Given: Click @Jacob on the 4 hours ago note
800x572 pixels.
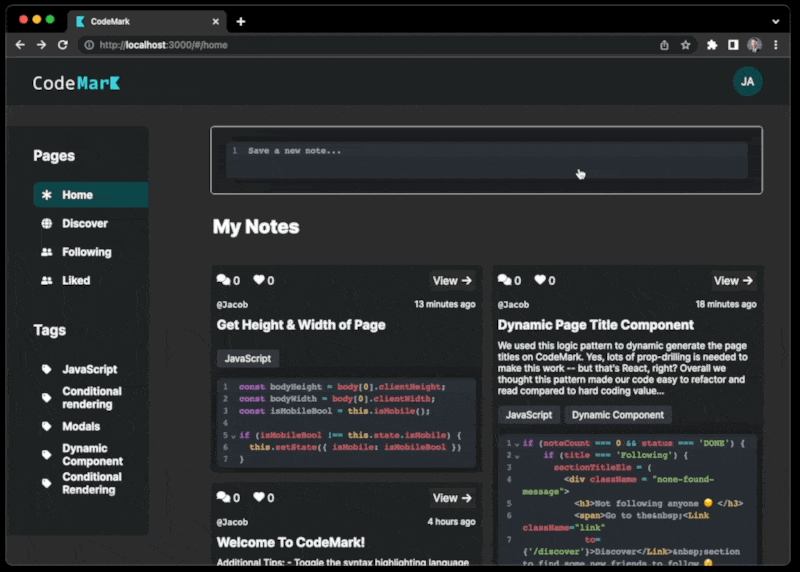Looking at the screenshot, I should [x=232, y=522].
